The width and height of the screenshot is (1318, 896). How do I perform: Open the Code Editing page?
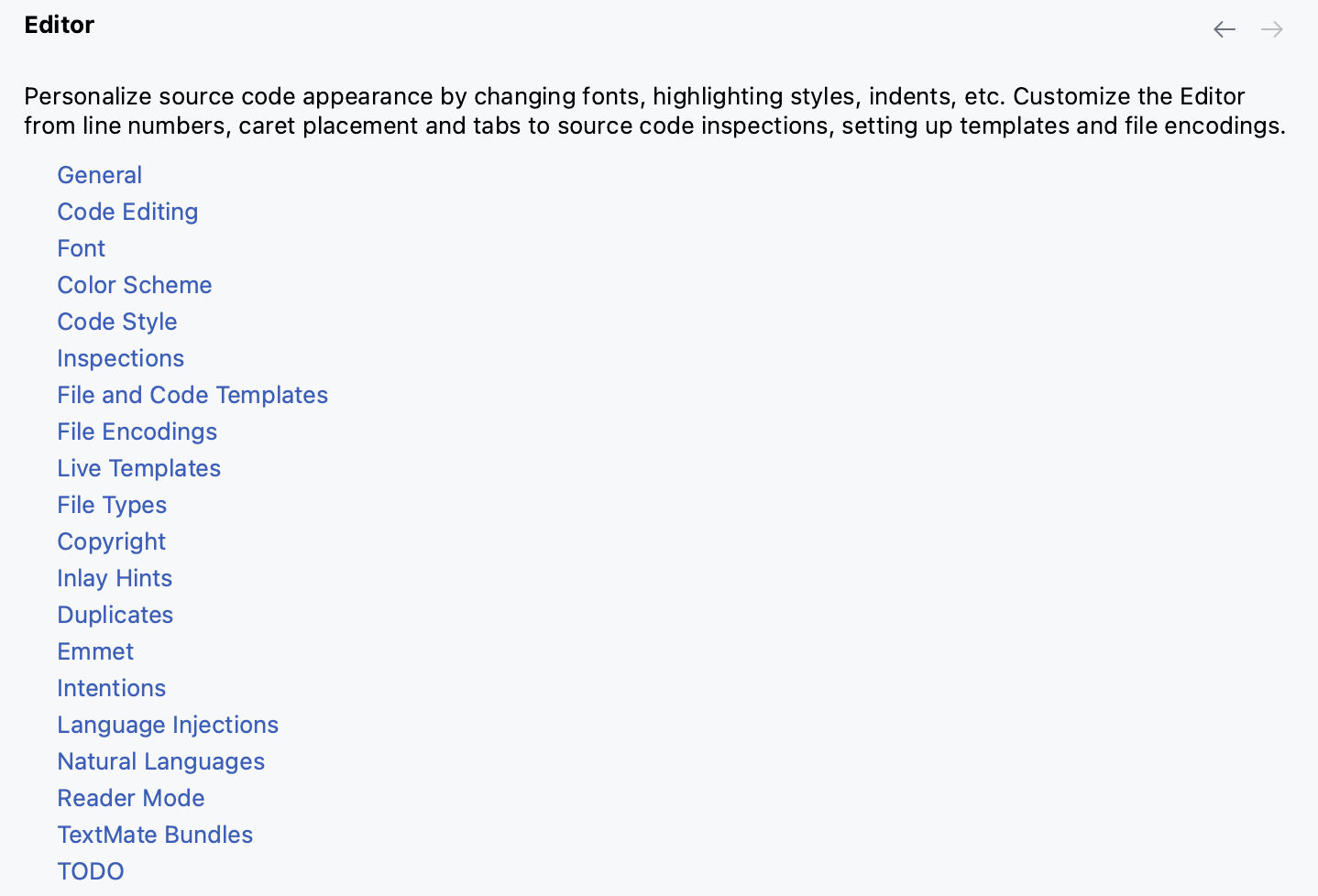click(x=127, y=212)
